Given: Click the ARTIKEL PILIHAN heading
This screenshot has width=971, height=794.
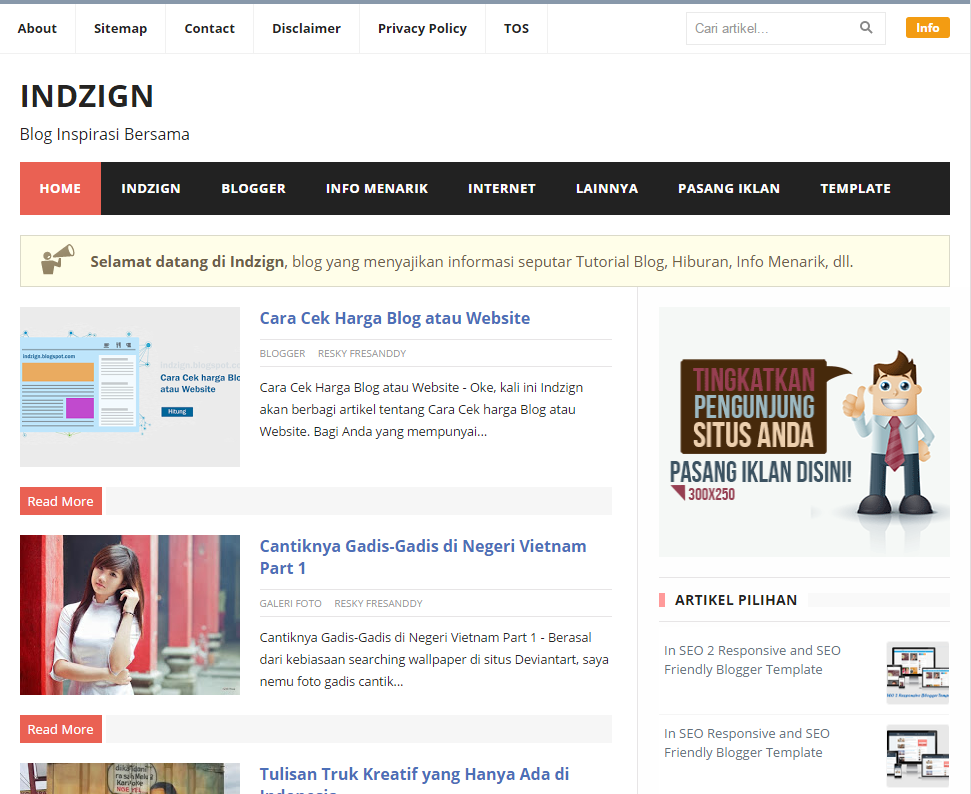Looking at the screenshot, I should click(736, 600).
